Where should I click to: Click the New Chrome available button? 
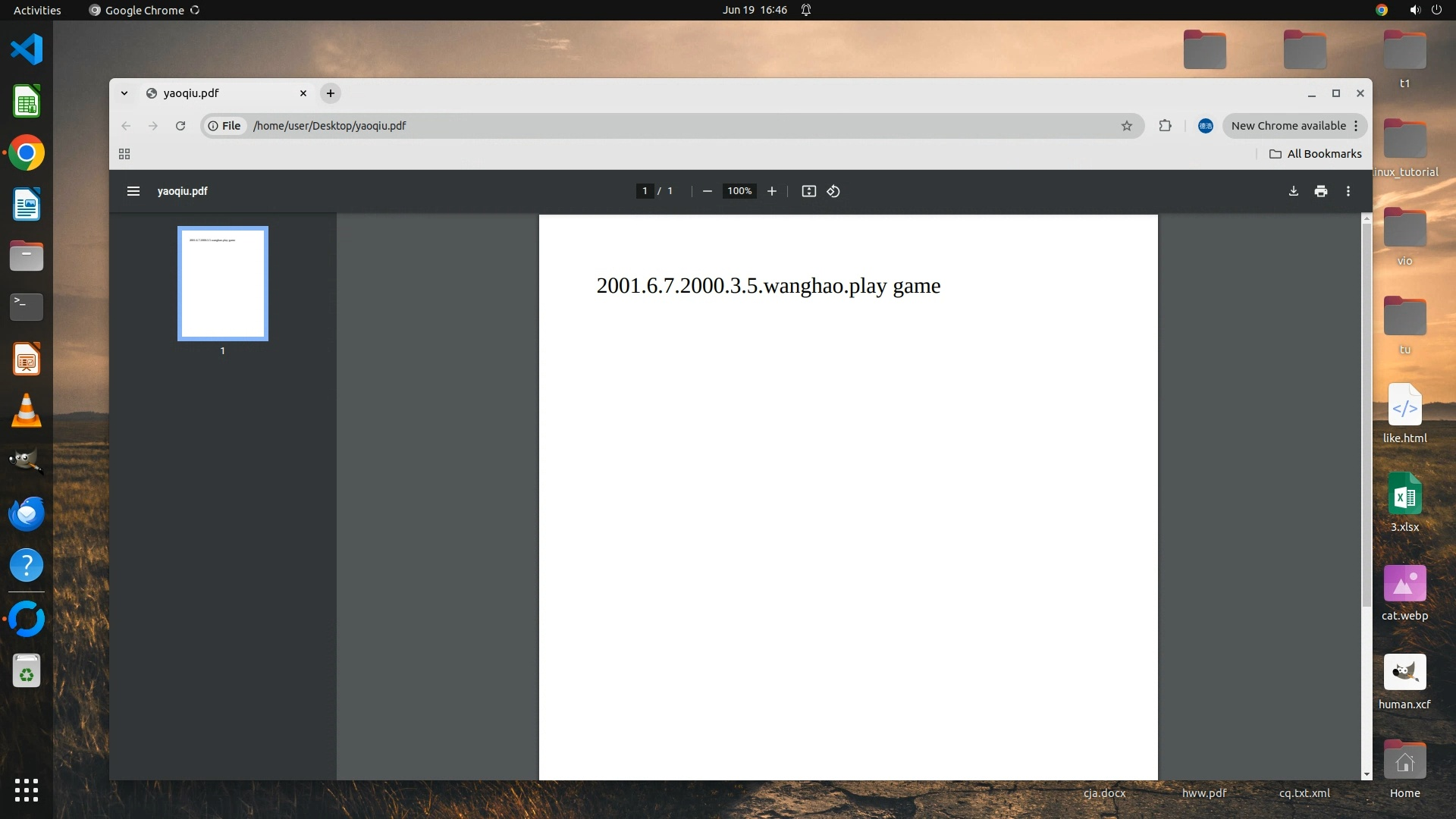pyautogui.click(x=1288, y=126)
